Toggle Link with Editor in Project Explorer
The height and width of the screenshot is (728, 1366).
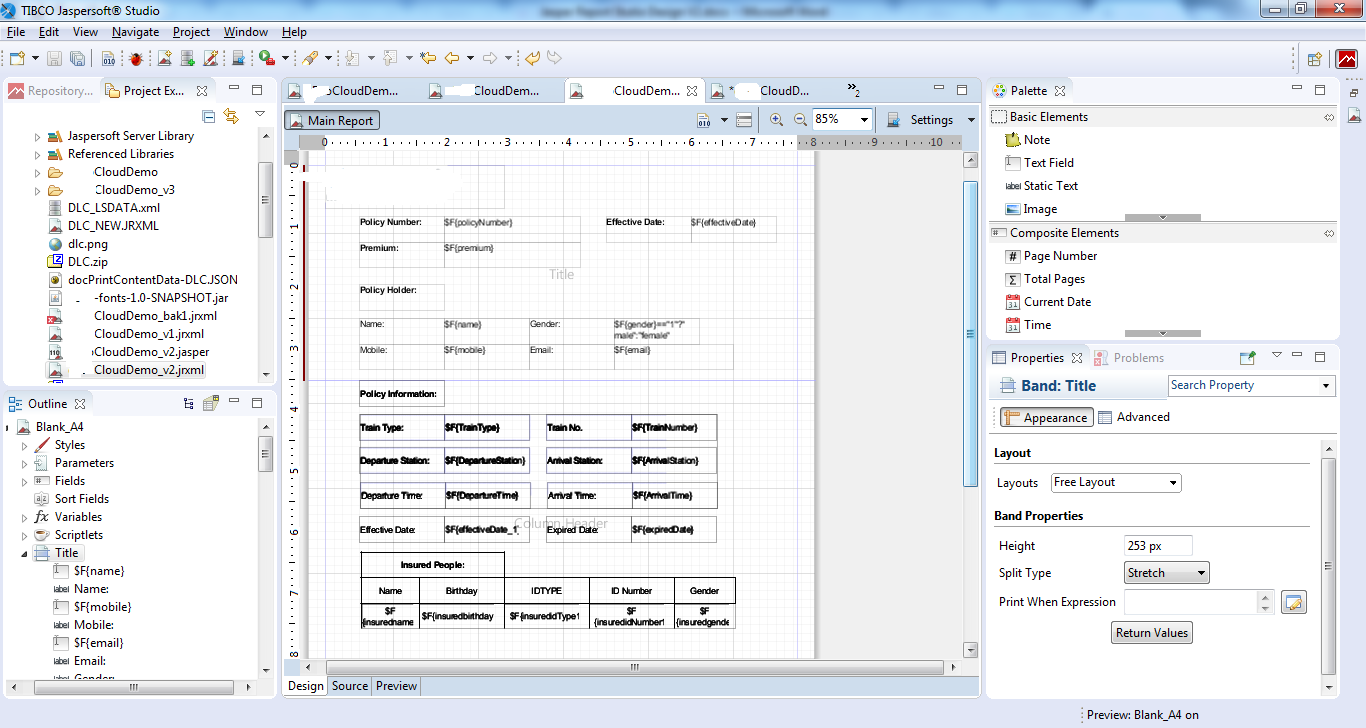232,116
